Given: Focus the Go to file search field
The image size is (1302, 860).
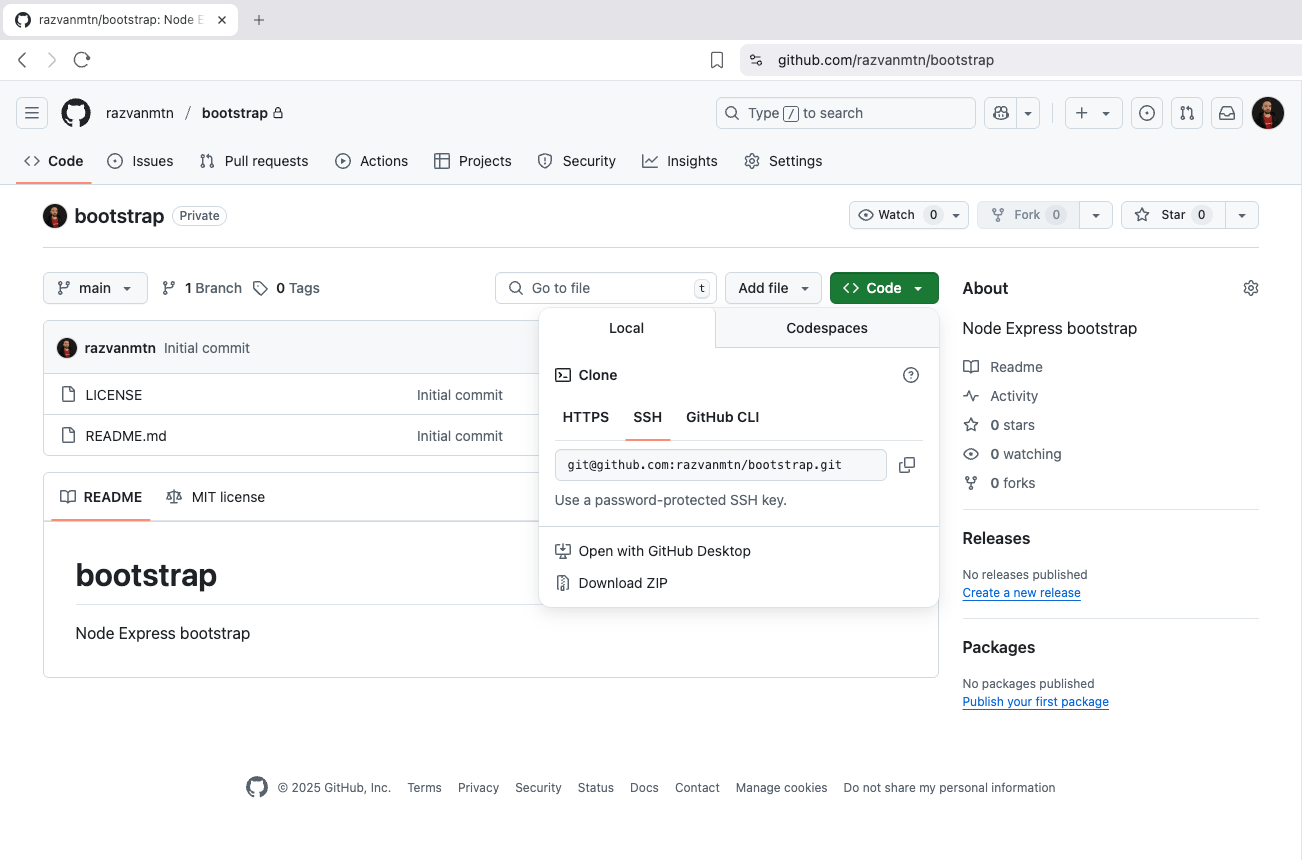Looking at the screenshot, I should [606, 288].
